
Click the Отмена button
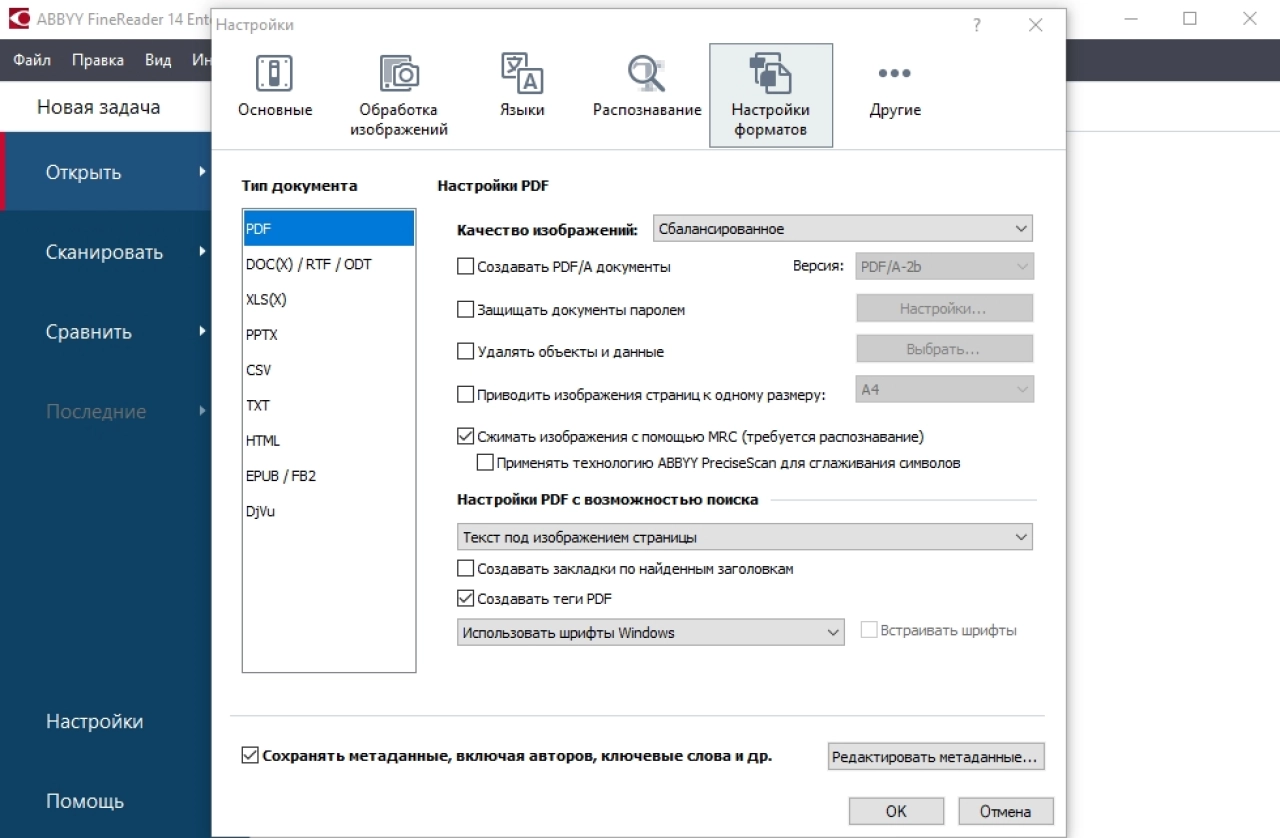click(x=1005, y=811)
